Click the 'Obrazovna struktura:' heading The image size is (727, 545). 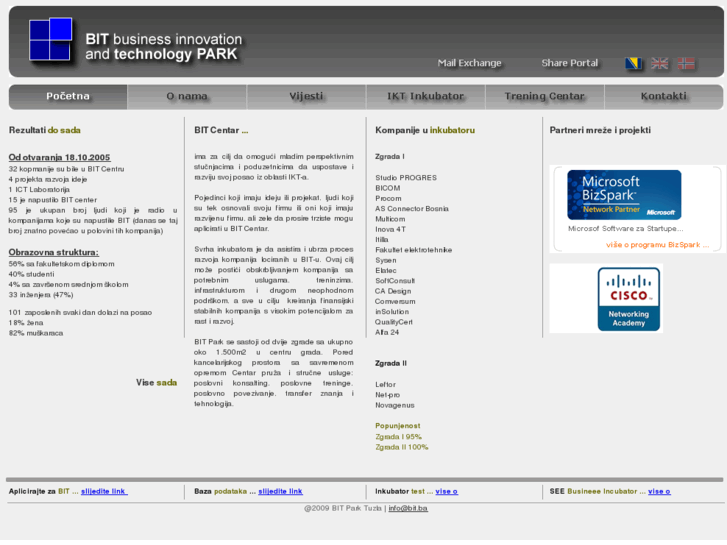[x=54, y=252]
